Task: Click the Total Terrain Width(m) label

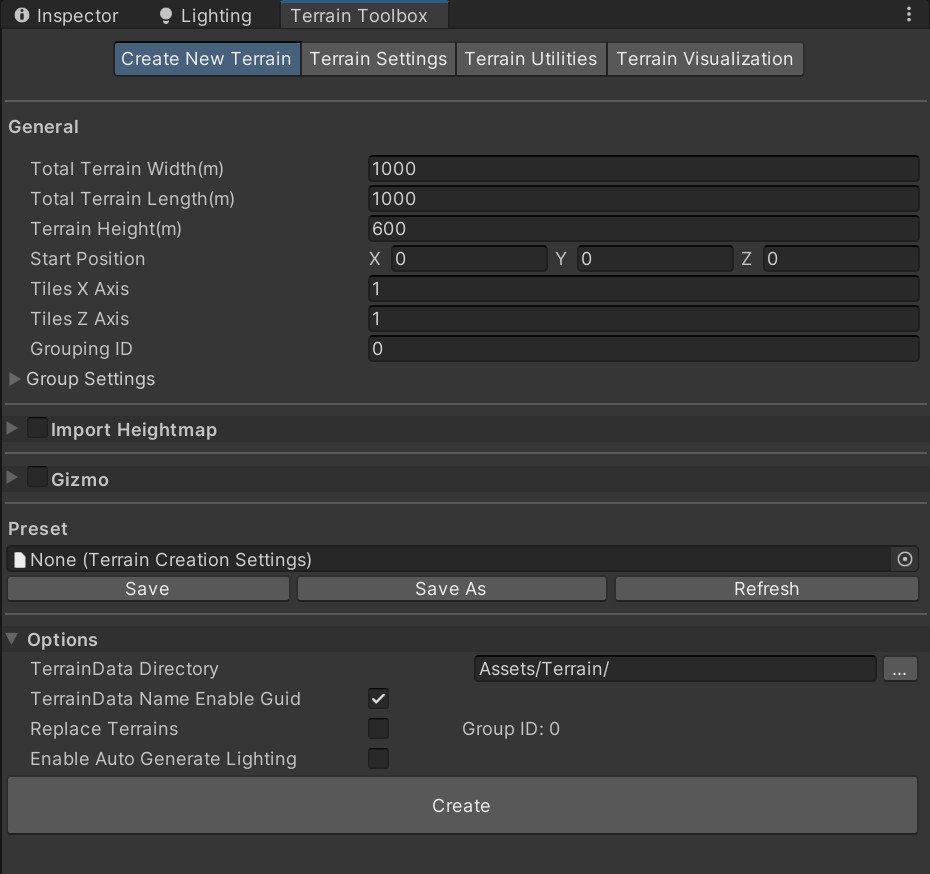Action: [127, 169]
